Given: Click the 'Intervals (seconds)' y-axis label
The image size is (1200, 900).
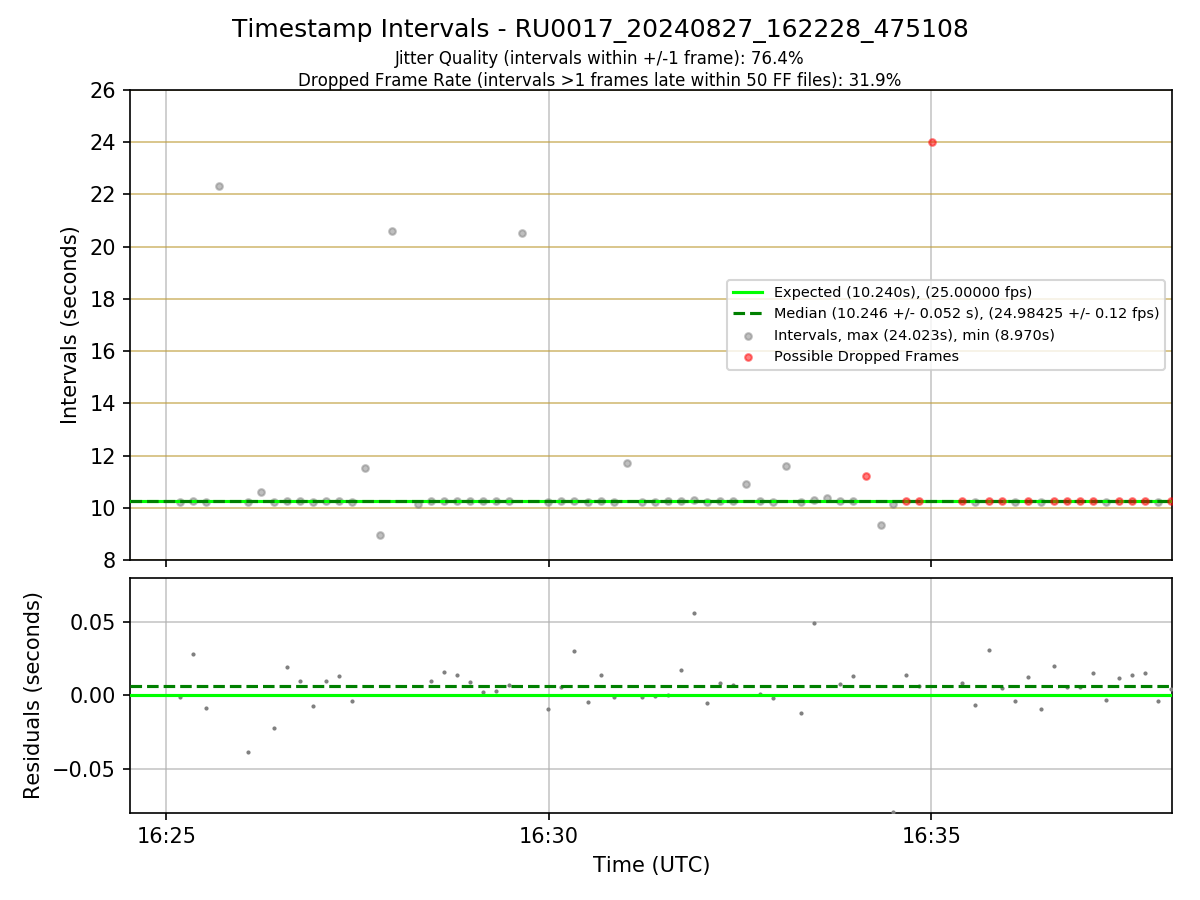Looking at the screenshot, I should [x=70, y=325].
